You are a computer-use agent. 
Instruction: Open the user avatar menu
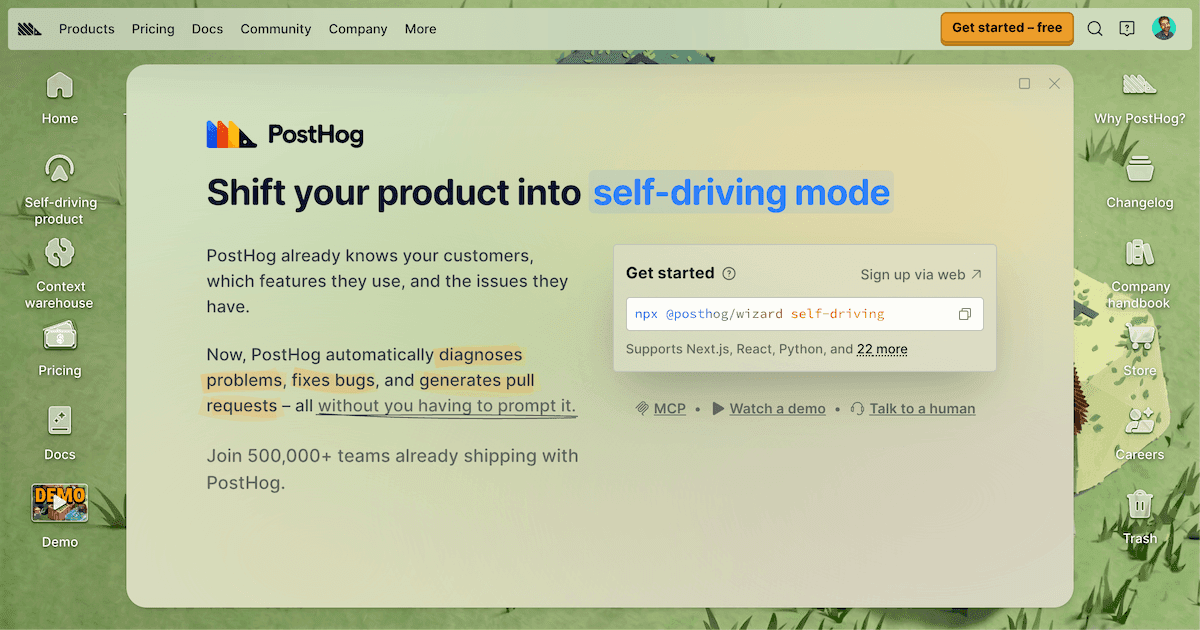tap(1164, 28)
